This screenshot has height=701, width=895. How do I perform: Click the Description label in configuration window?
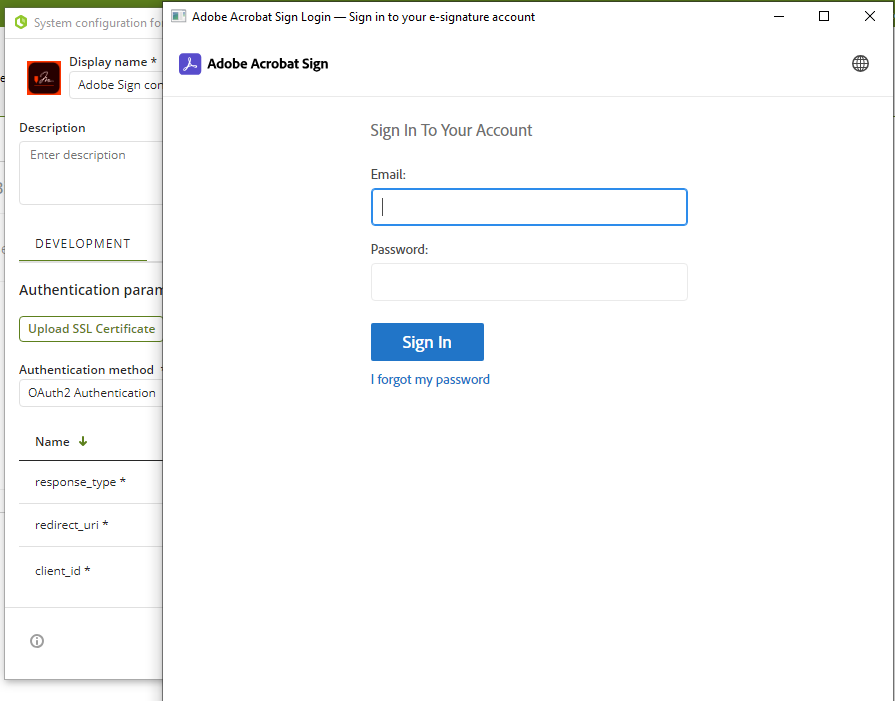click(x=53, y=128)
